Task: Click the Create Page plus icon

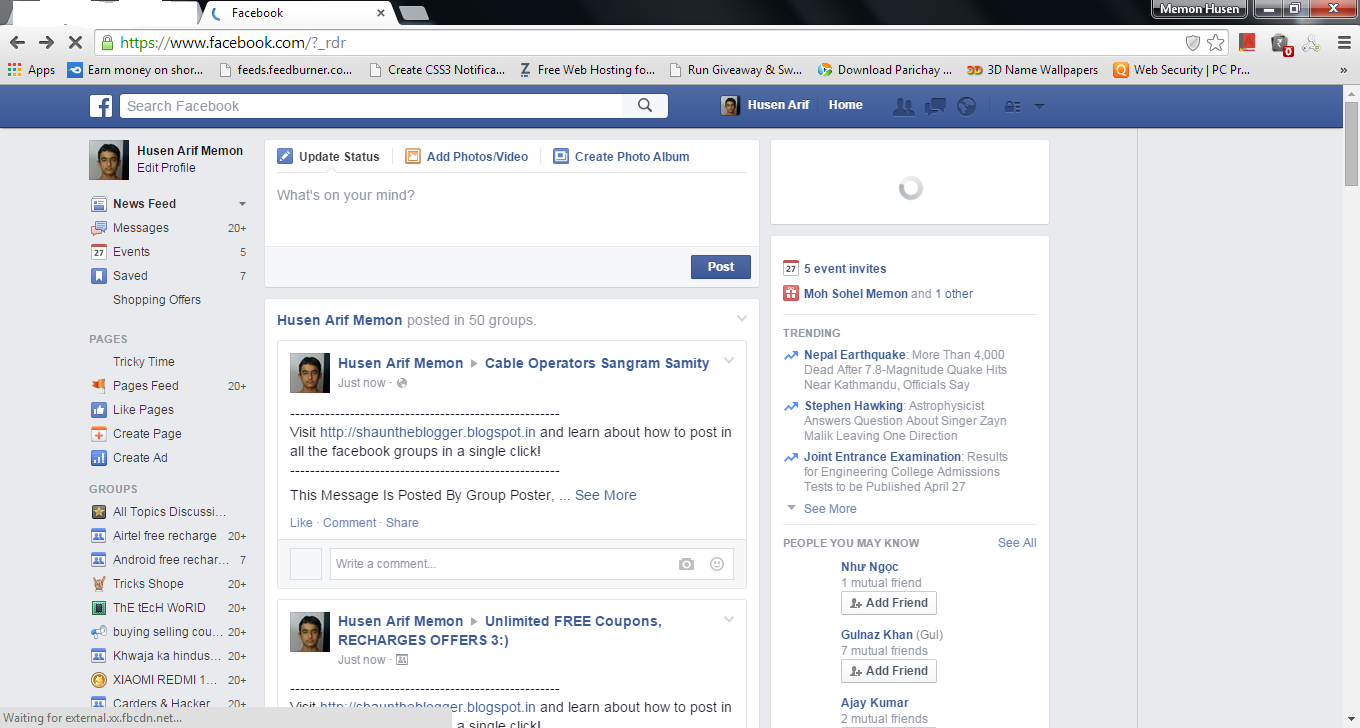Action: [99, 434]
